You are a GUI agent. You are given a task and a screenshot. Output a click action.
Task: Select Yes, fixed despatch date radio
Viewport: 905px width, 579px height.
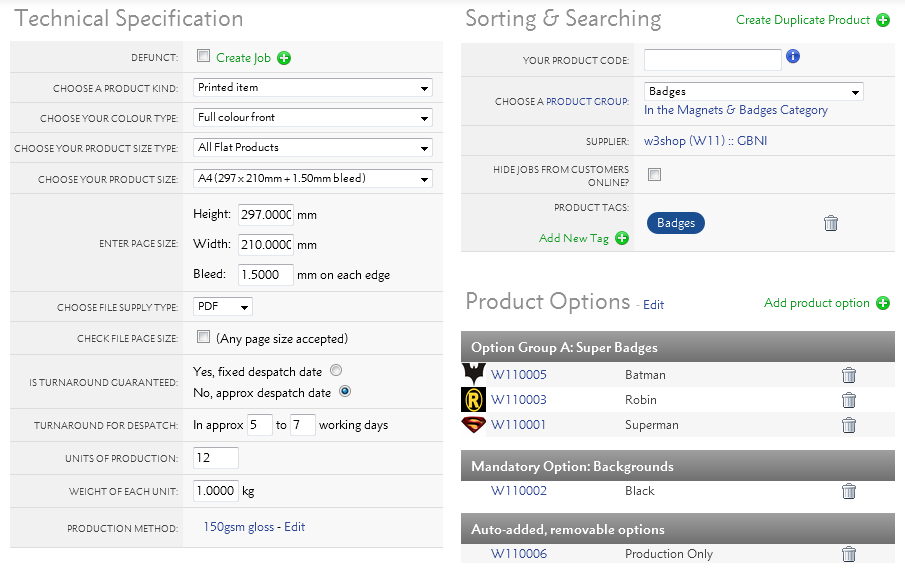point(336,370)
